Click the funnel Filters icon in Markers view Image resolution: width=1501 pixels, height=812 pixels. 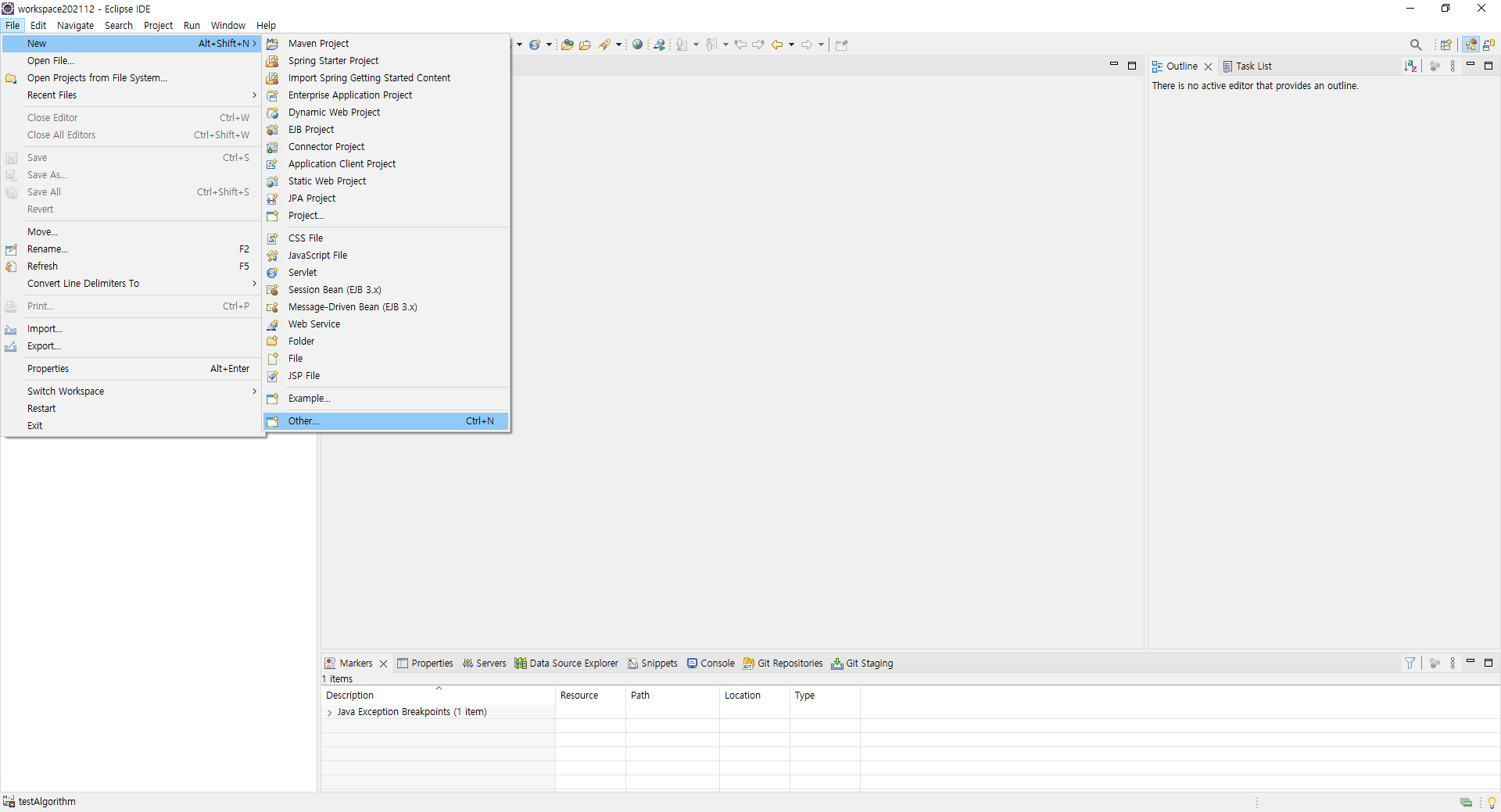coord(1410,663)
